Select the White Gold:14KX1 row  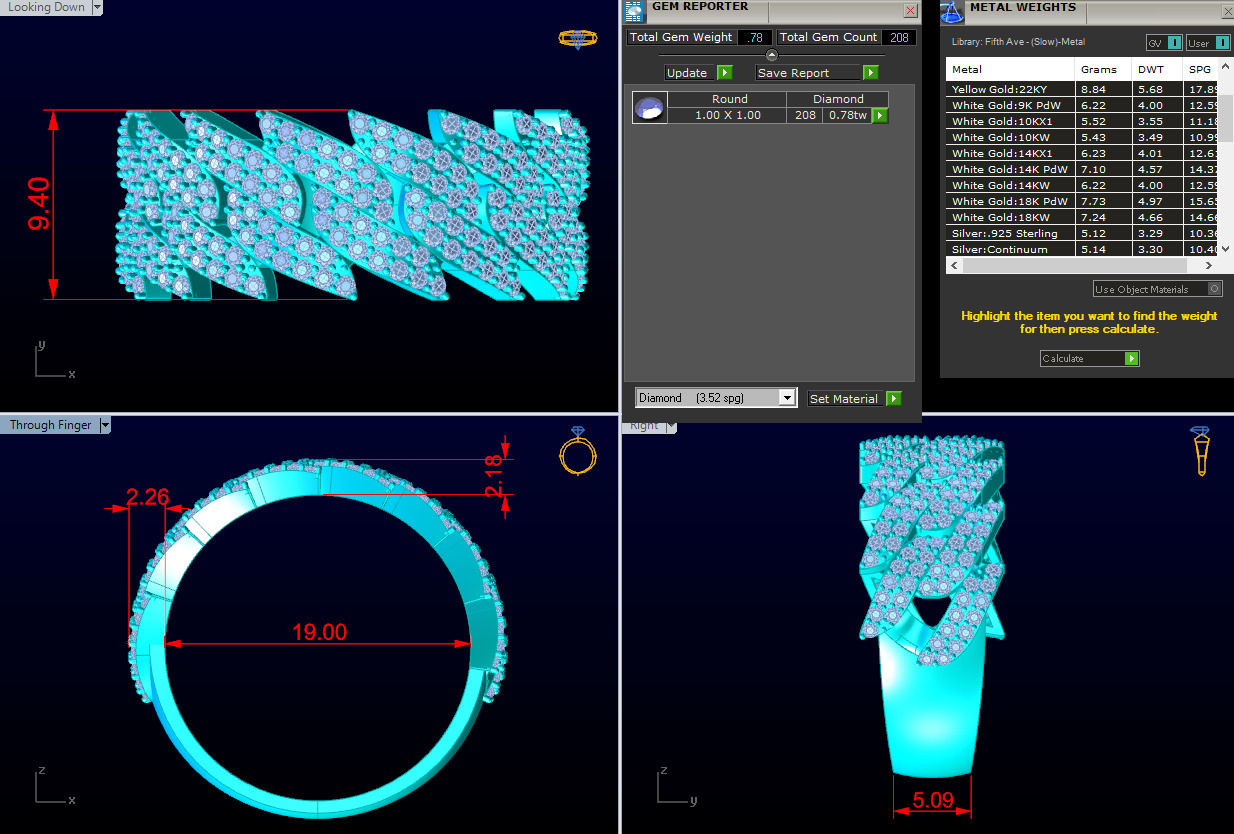[x=1082, y=153]
